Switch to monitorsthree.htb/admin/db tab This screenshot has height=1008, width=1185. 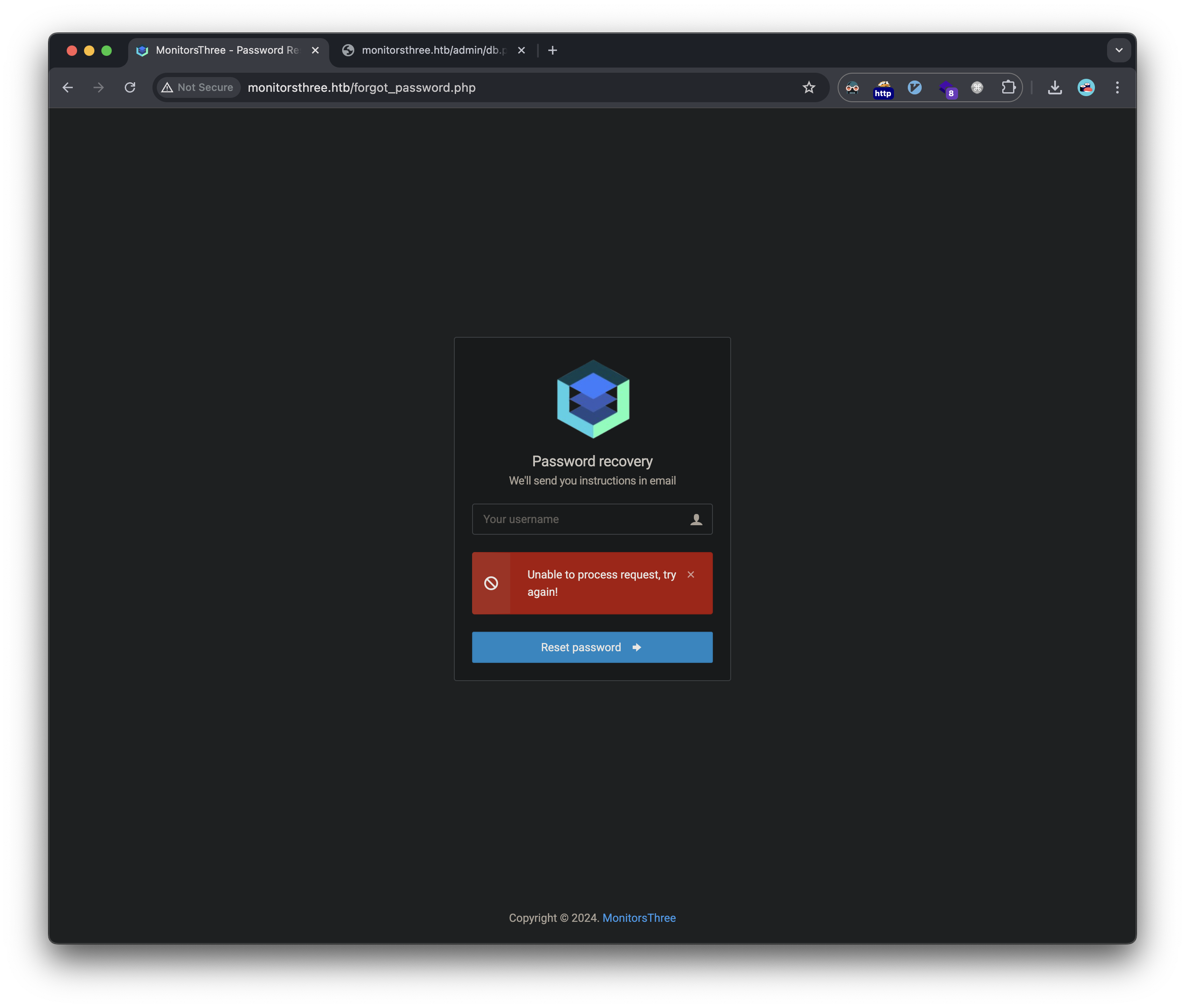[x=433, y=50]
